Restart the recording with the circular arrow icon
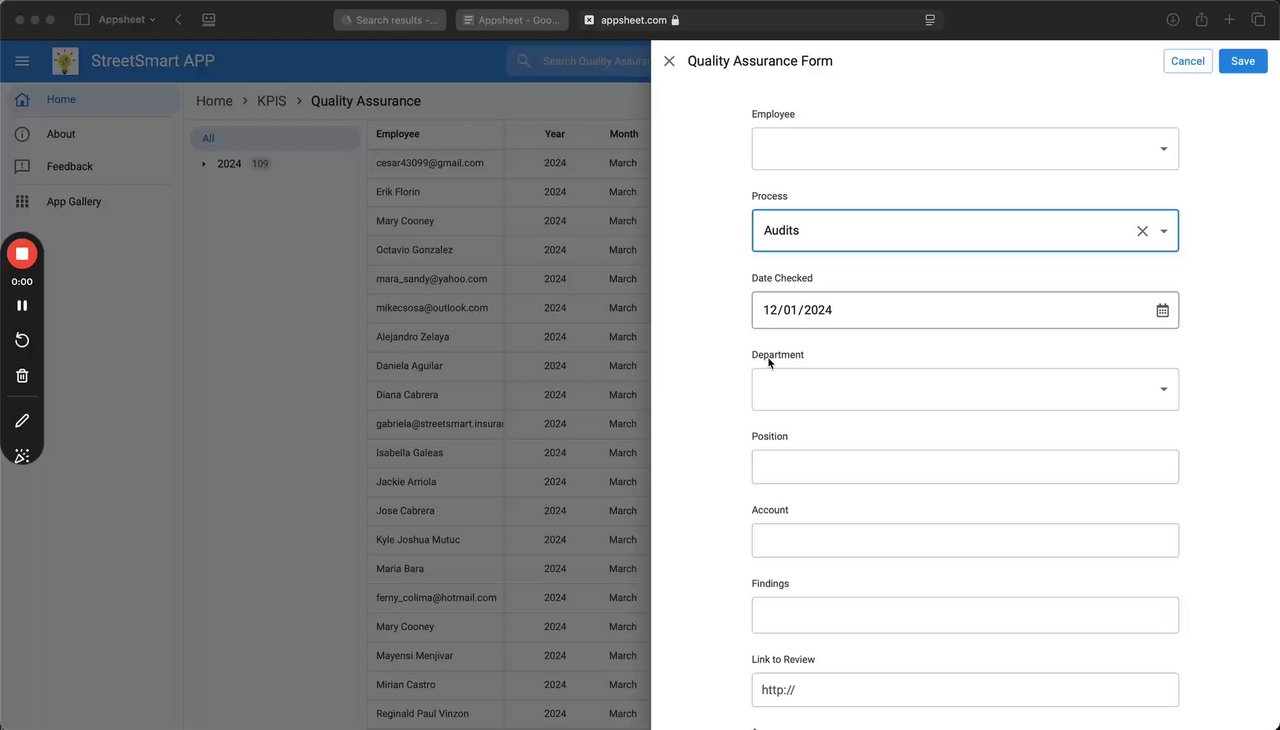Image resolution: width=1280 pixels, height=730 pixels. (x=22, y=341)
